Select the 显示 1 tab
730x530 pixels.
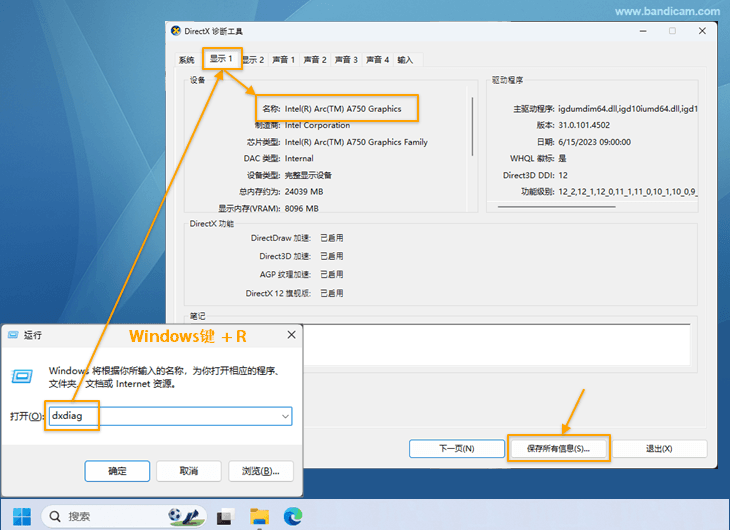pyautogui.click(x=221, y=59)
